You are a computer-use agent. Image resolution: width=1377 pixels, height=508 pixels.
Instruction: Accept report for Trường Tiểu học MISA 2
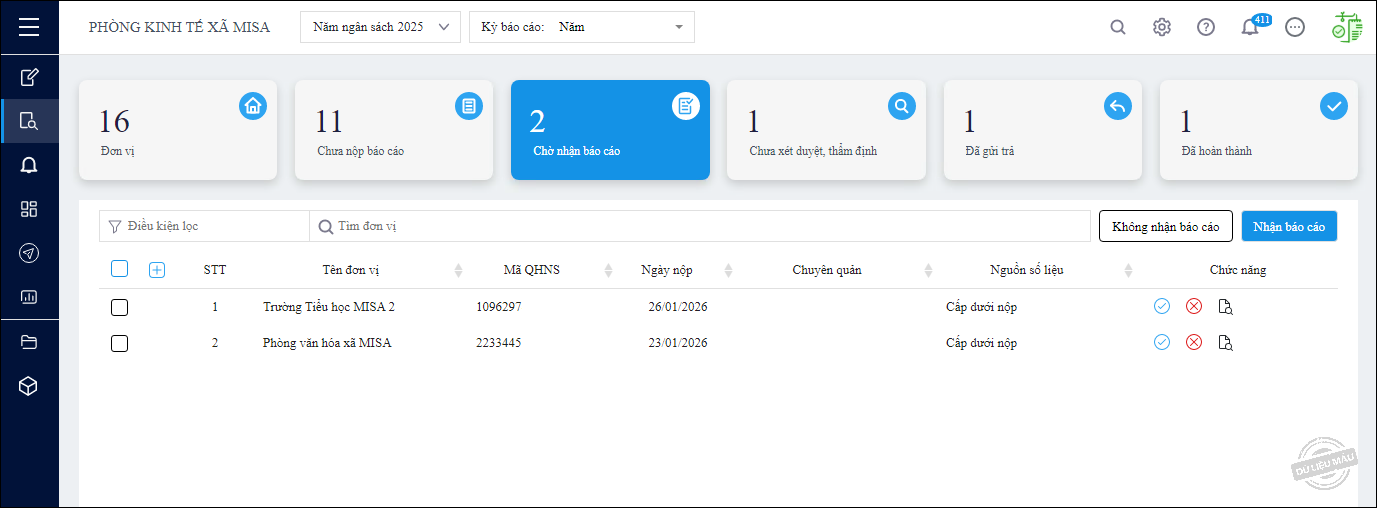(1162, 306)
